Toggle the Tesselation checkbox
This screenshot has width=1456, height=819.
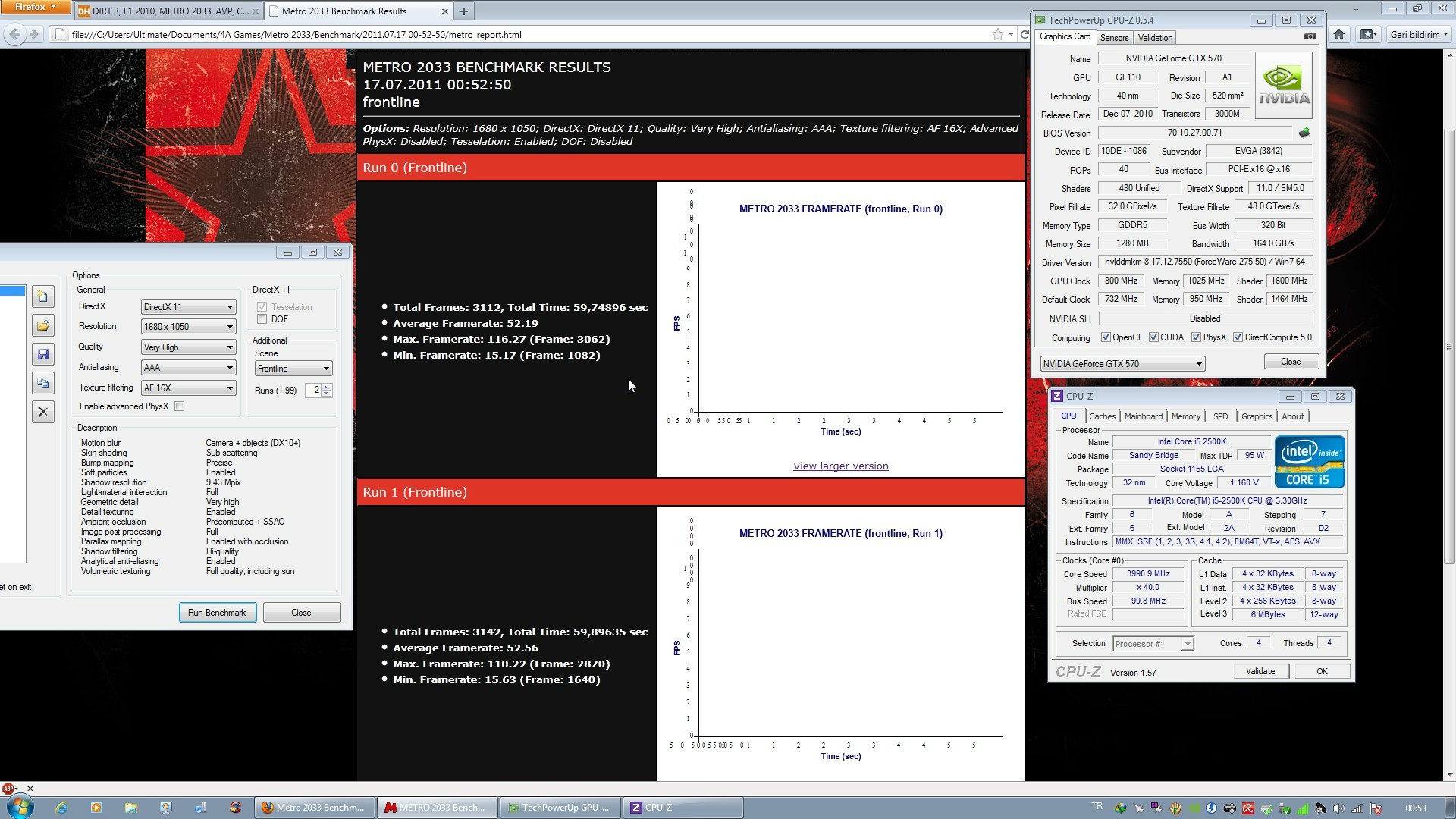pyautogui.click(x=262, y=307)
